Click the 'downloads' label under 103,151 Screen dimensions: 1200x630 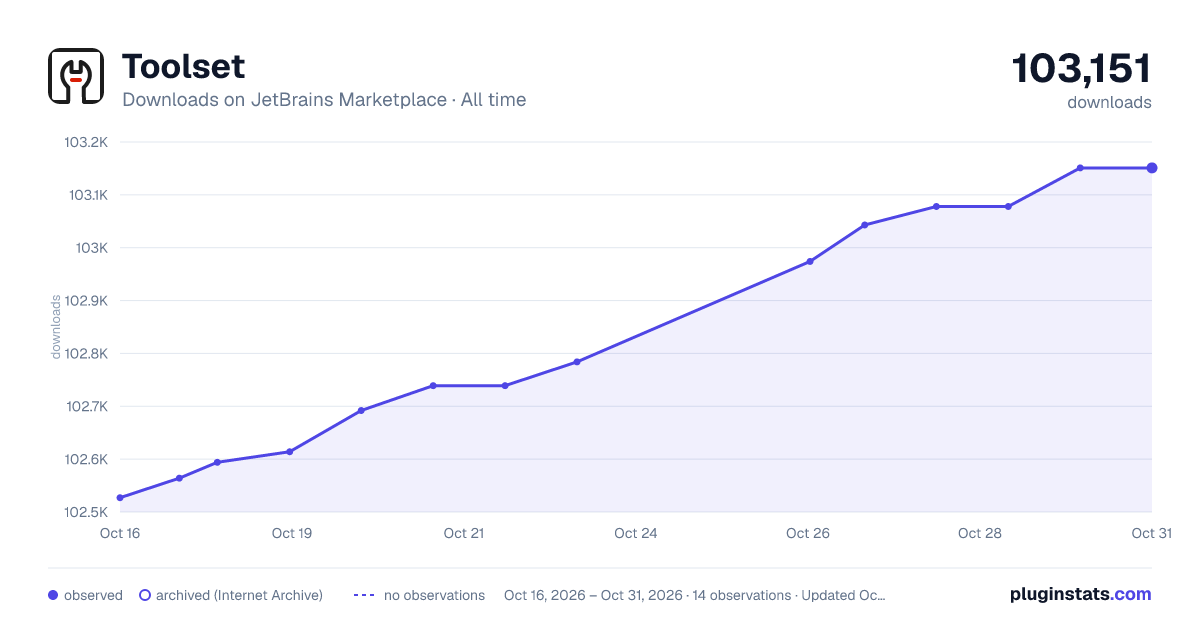point(1109,102)
